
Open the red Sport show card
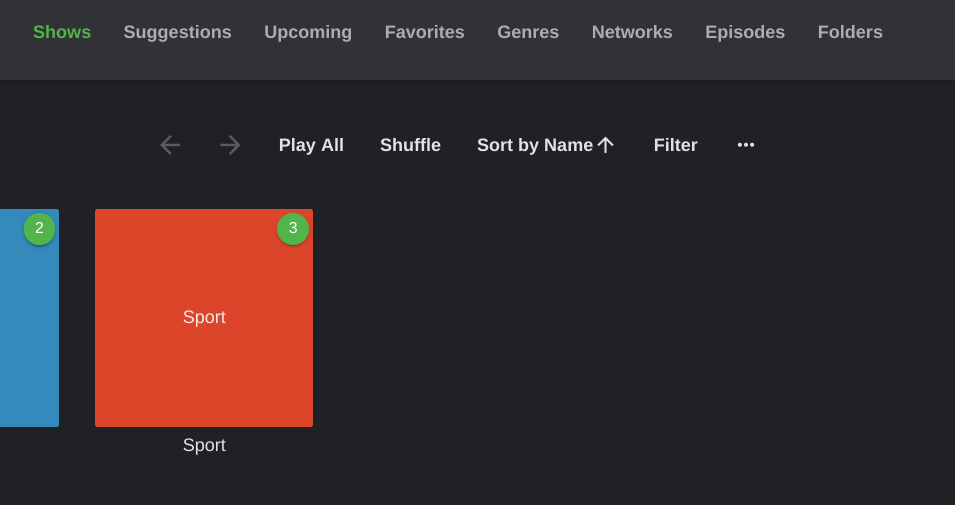click(x=204, y=318)
